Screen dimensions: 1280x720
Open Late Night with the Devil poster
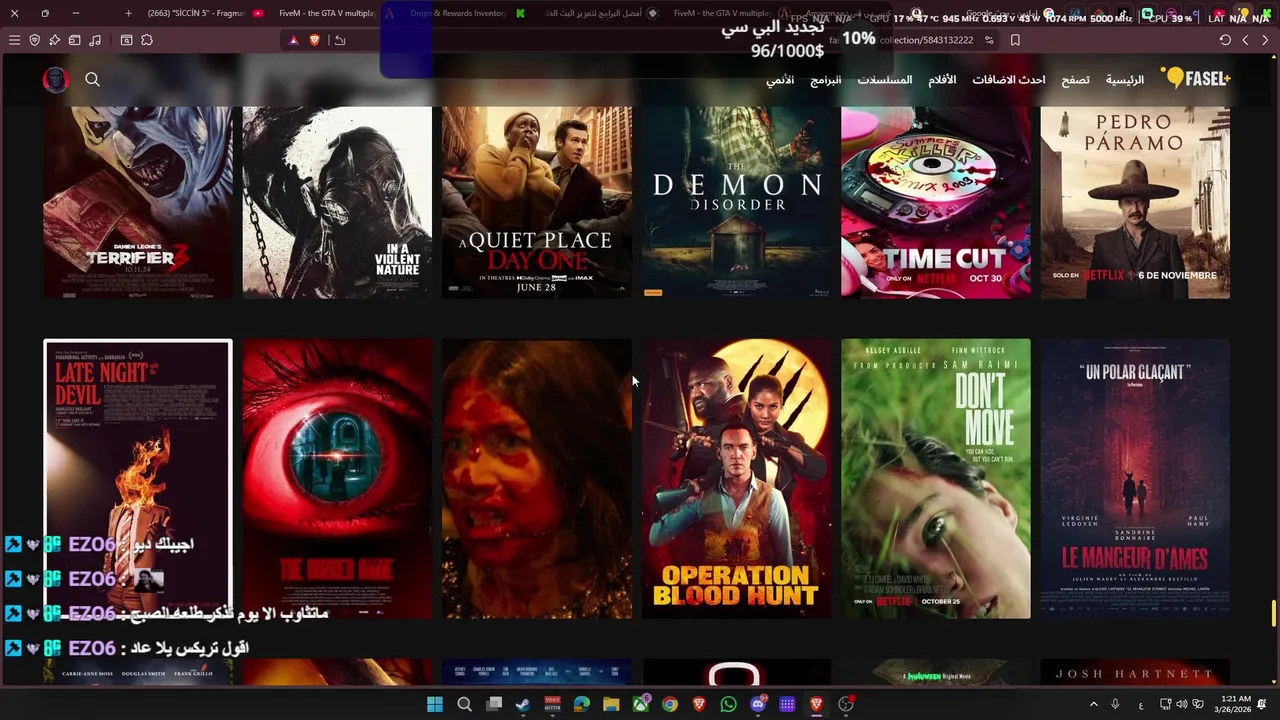[138, 479]
